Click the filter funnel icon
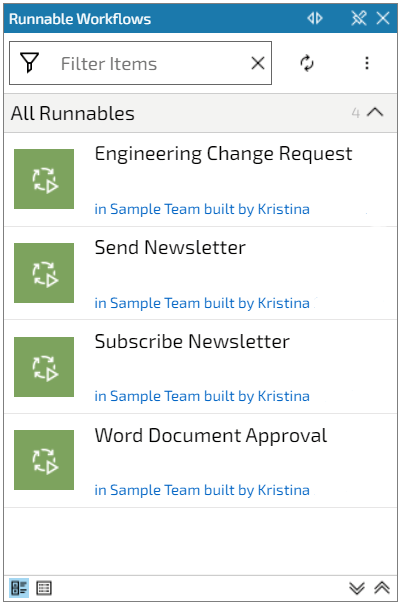 pos(29,63)
